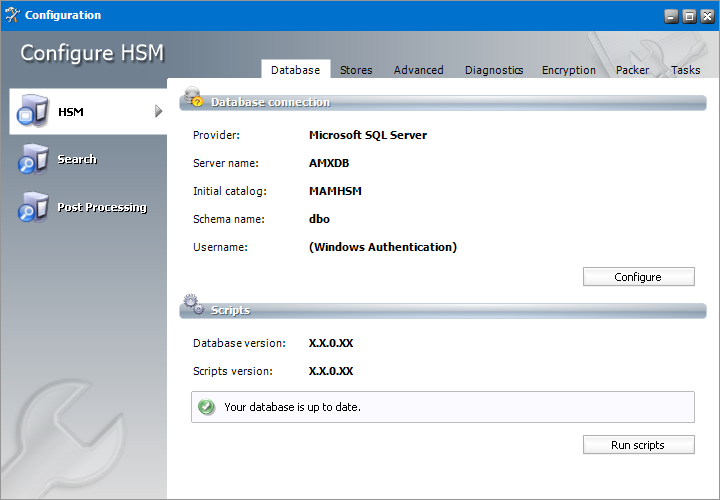Click the green up-to-date checkmark icon
This screenshot has width=720, height=500.
tap(207, 407)
